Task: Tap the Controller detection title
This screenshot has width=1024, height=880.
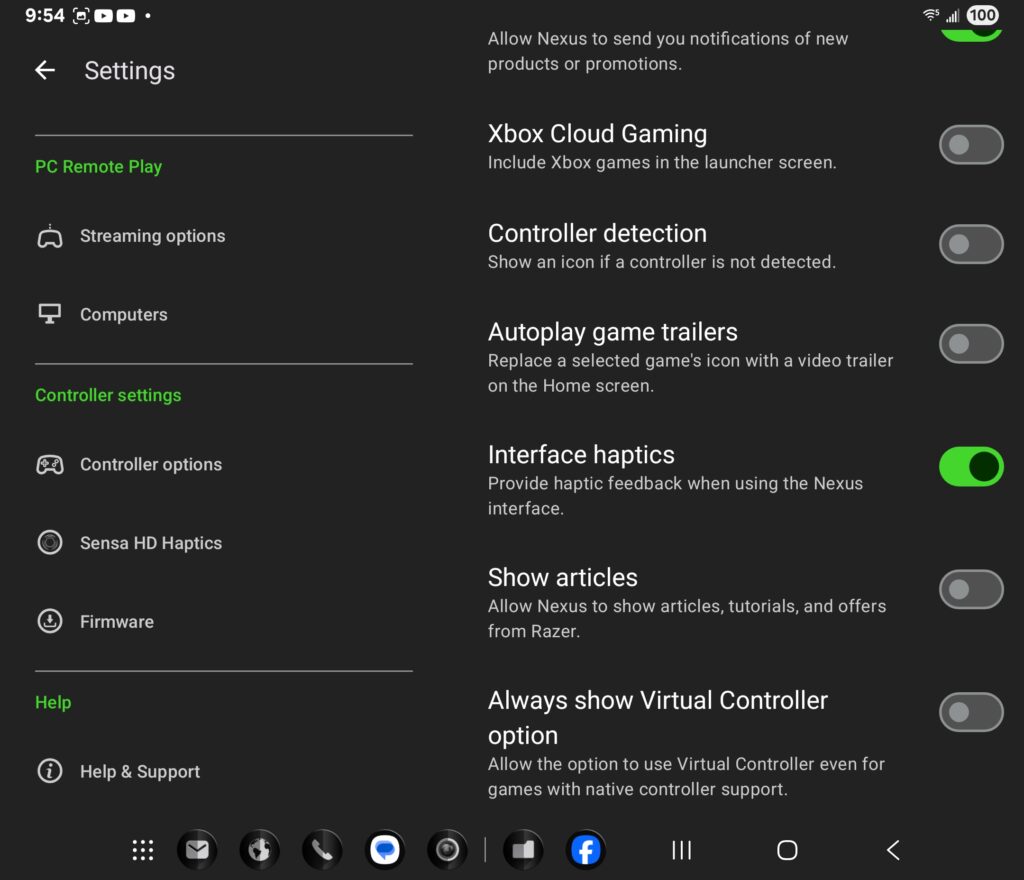Action: click(597, 233)
